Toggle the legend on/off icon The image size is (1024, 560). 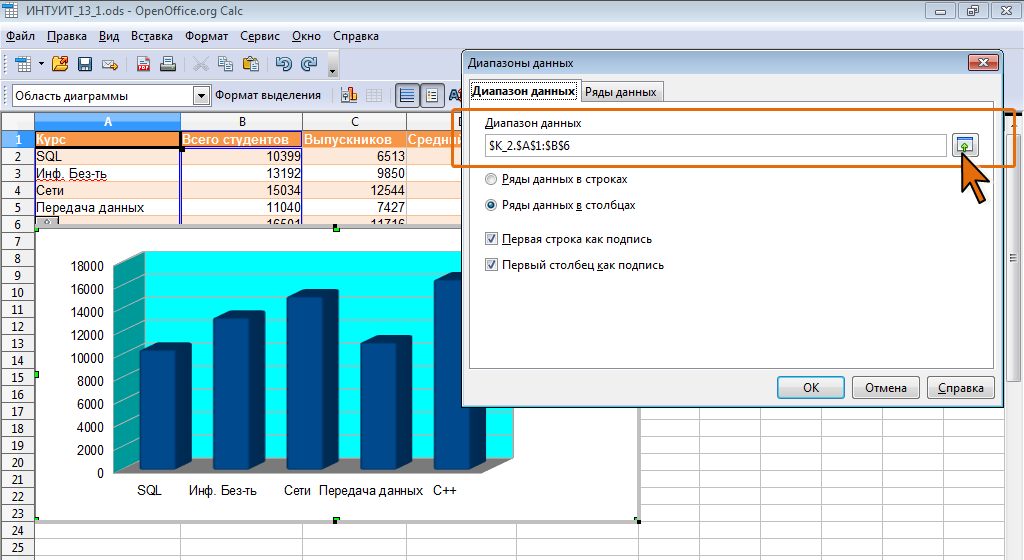[432, 95]
